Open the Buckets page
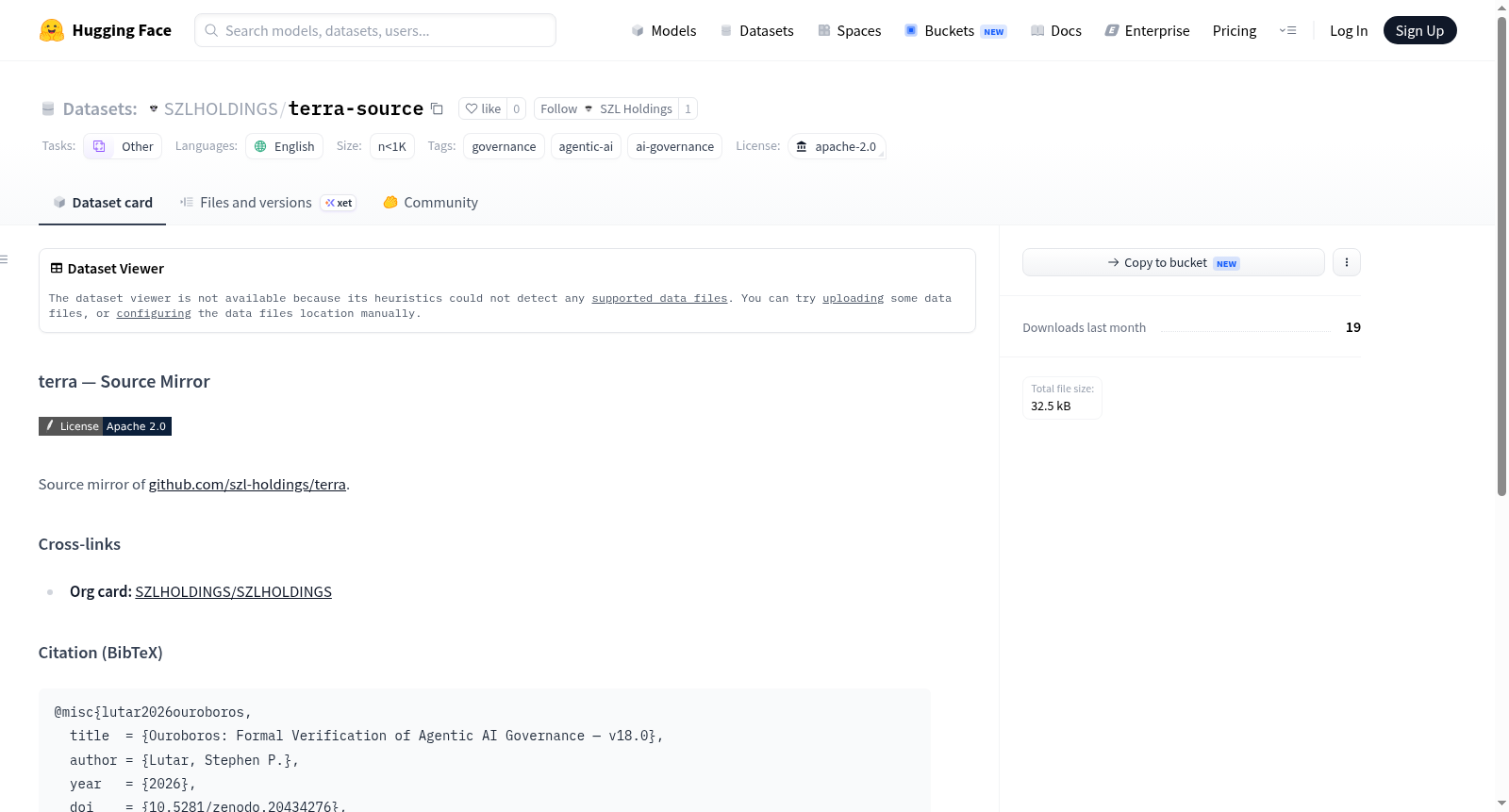The width and height of the screenshot is (1509, 812). 955,30
